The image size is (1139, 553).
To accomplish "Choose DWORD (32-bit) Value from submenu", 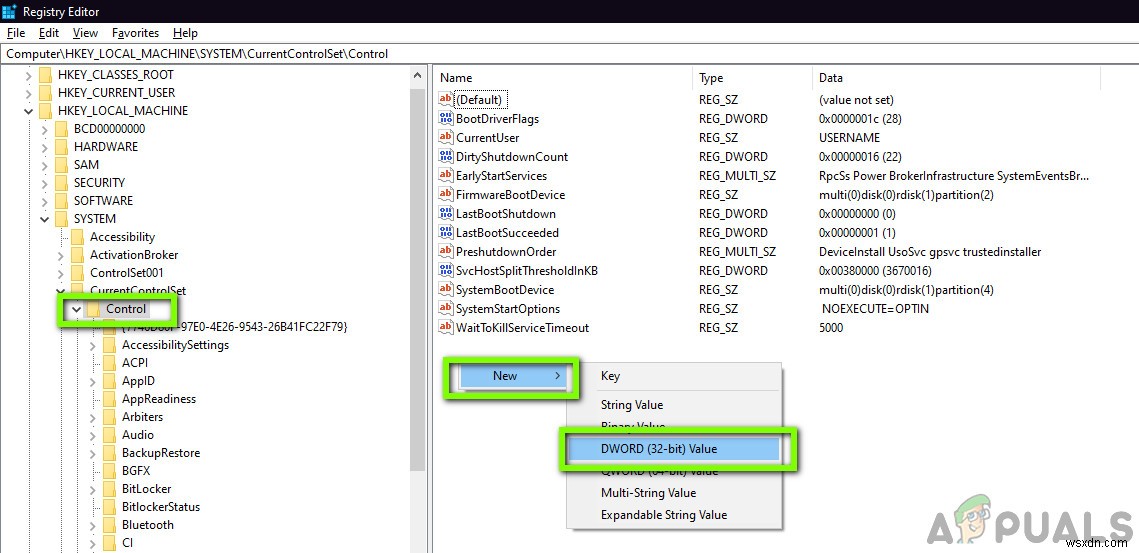I will click(672, 449).
